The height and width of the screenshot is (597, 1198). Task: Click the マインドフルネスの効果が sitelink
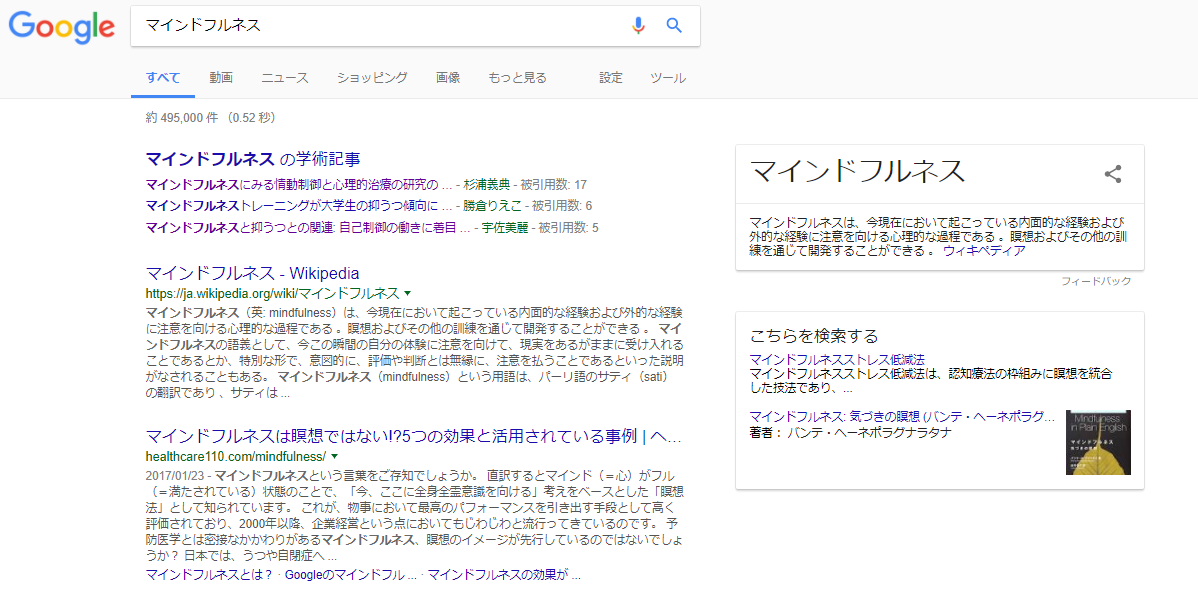click(505, 575)
